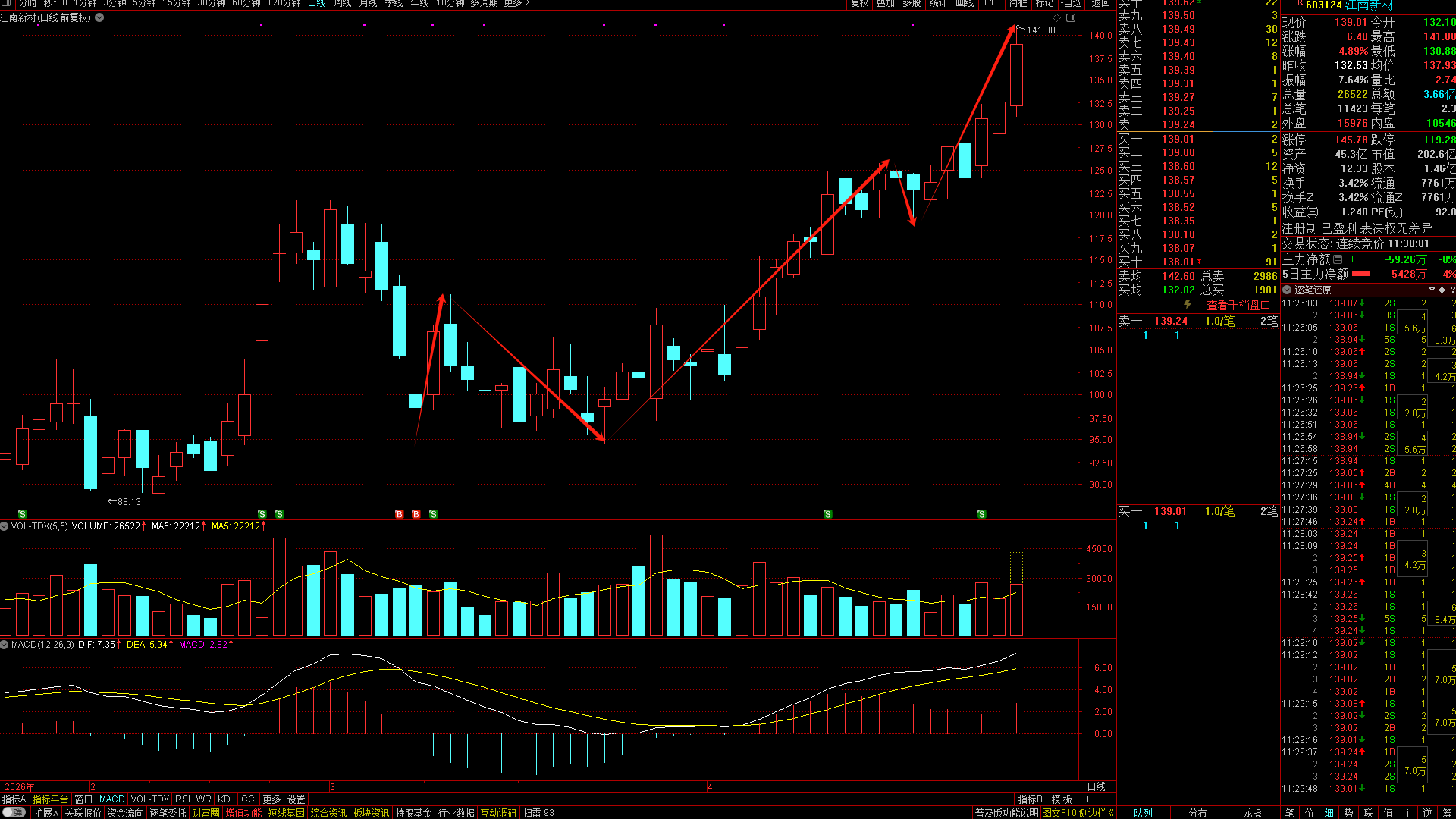Open the 短线基因 tab

(286, 813)
